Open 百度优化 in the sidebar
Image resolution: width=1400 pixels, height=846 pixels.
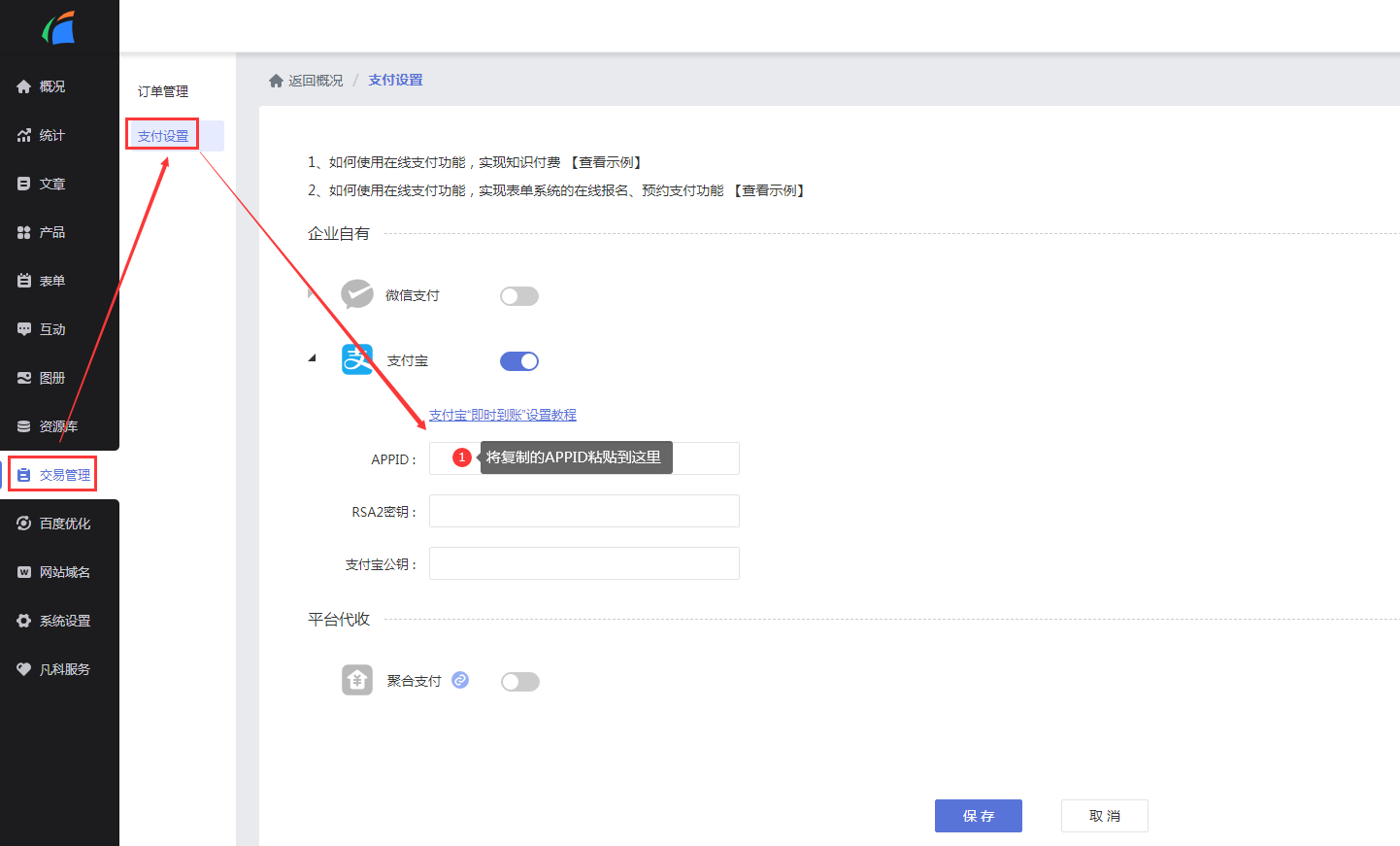point(64,524)
